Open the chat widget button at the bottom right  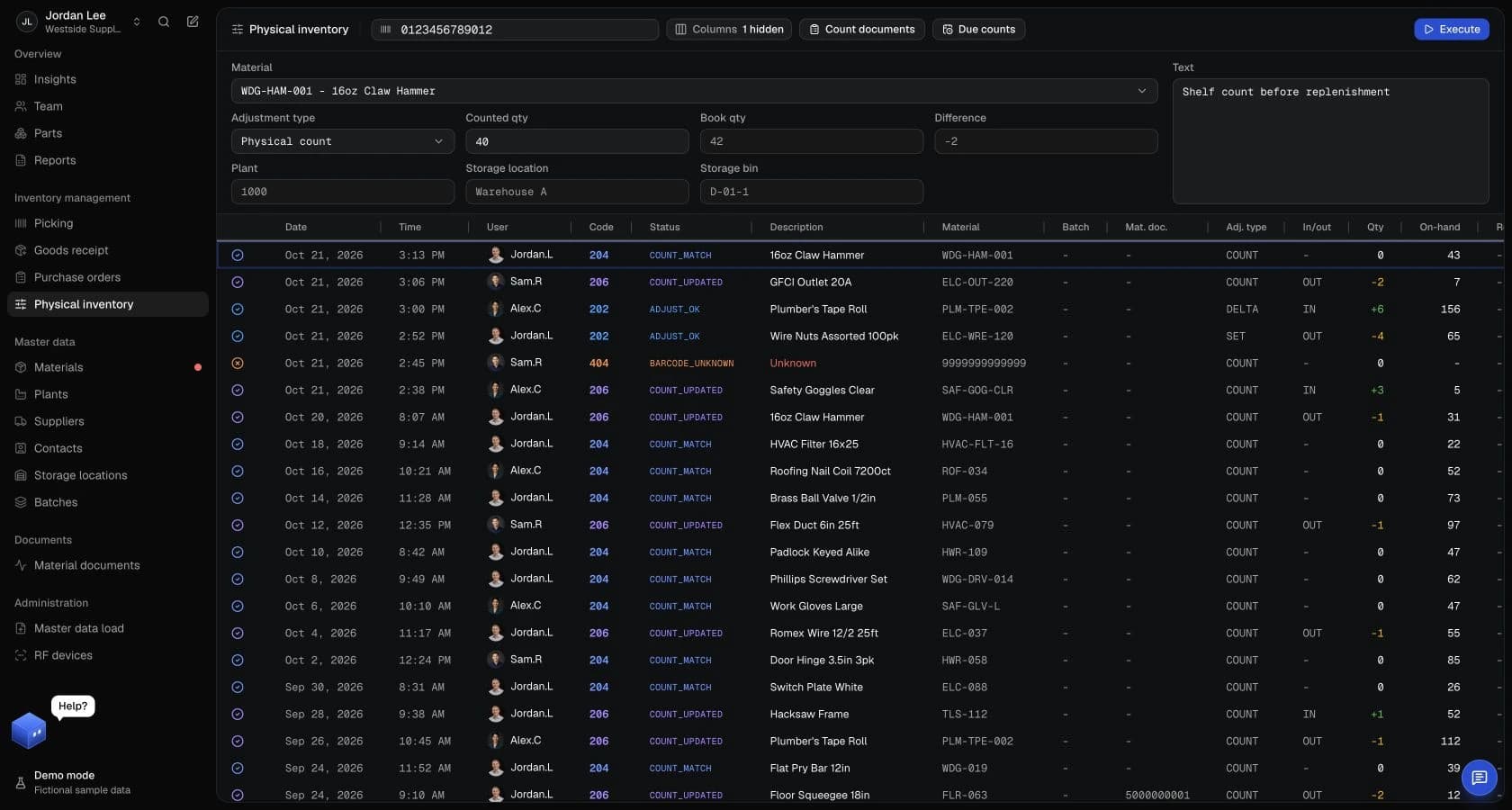click(1479, 778)
